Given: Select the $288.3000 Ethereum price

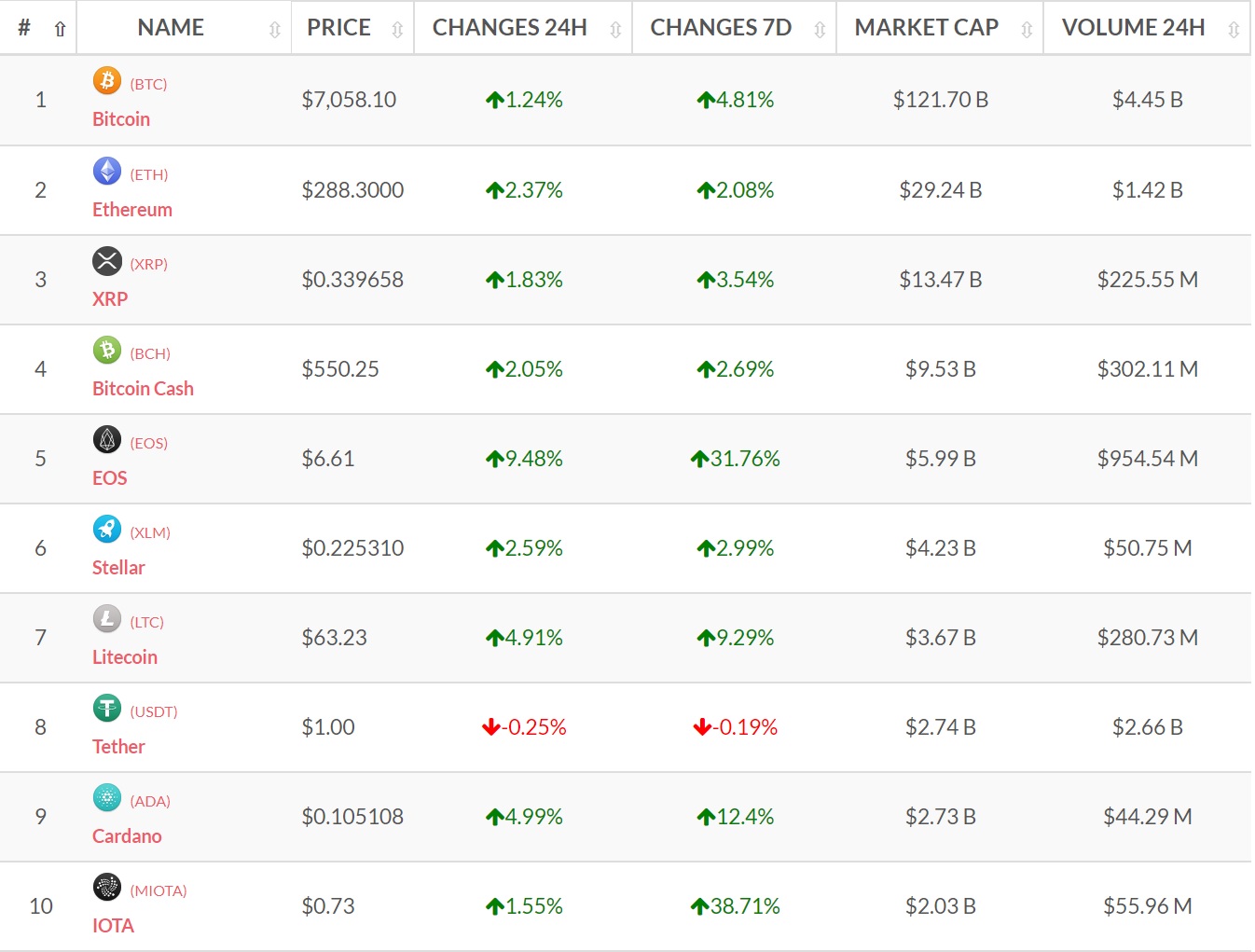Looking at the screenshot, I should pyautogui.click(x=352, y=190).
